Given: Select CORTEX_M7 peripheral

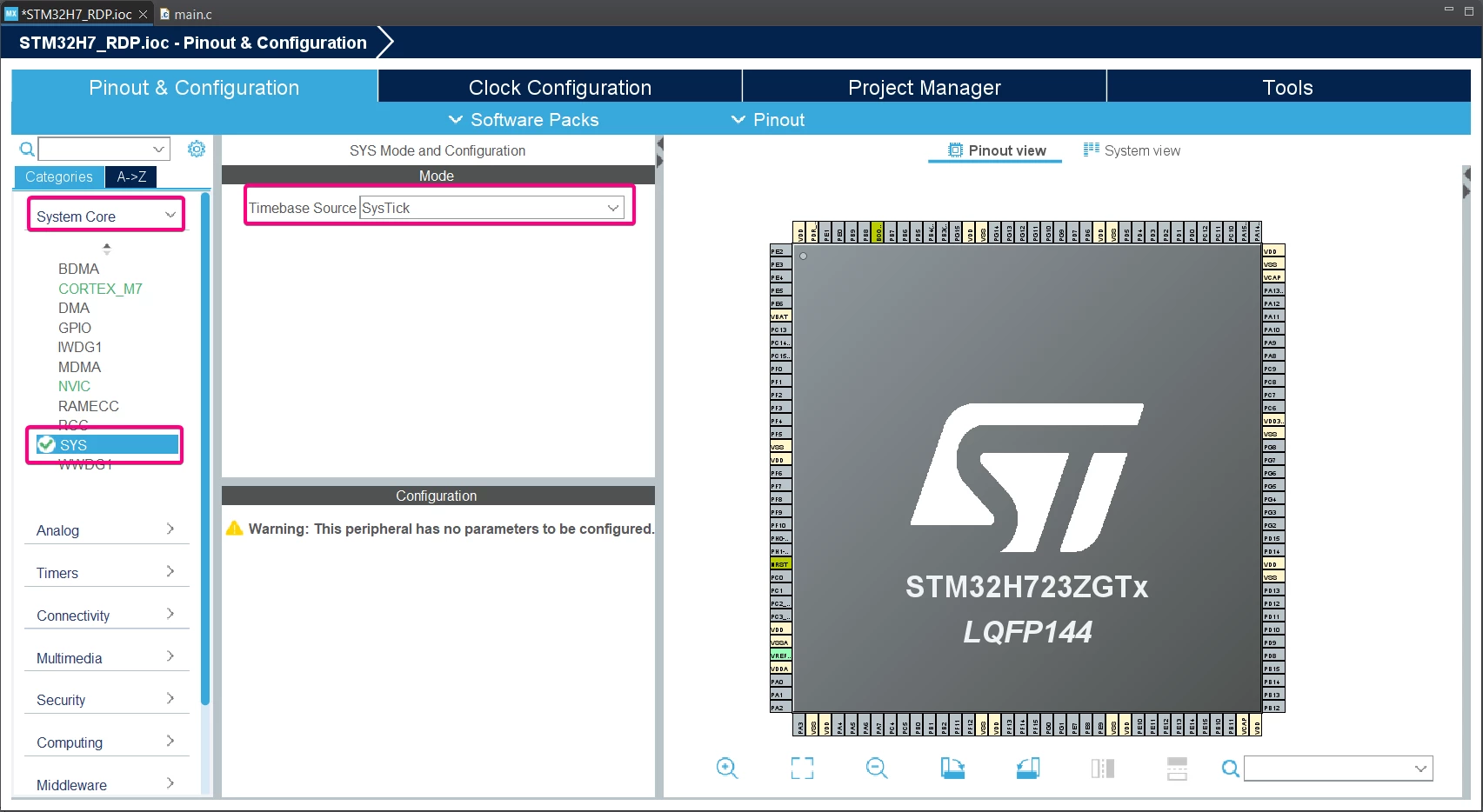Looking at the screenshot, I should point(100,289).
